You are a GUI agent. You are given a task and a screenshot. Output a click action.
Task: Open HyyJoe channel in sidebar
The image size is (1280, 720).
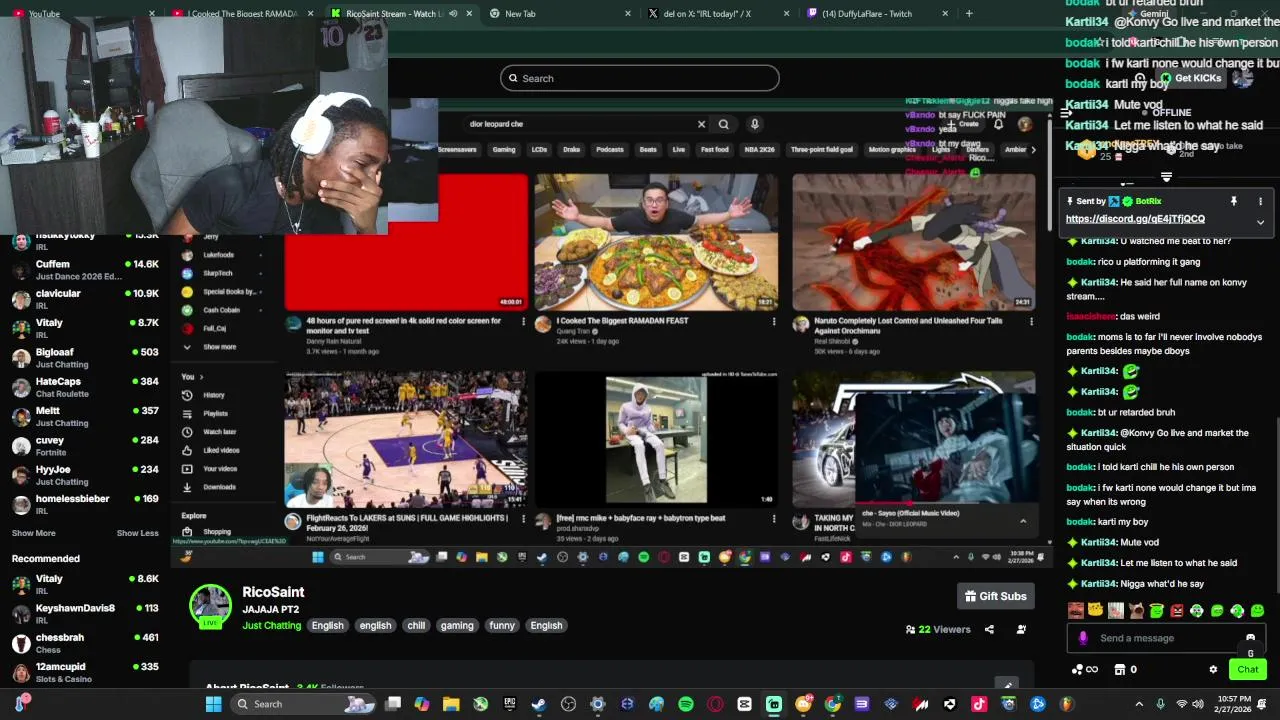click(x=85, y=475)
